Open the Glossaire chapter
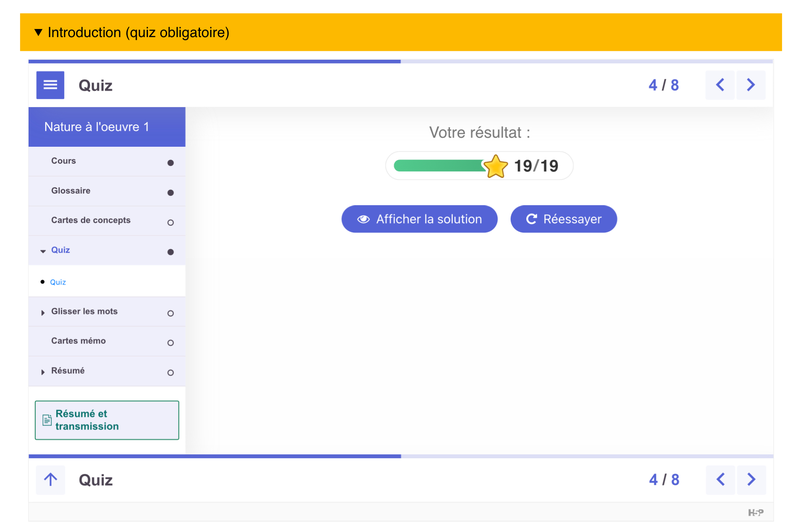This screenshot has width=800, height=523. coord(71,191)
